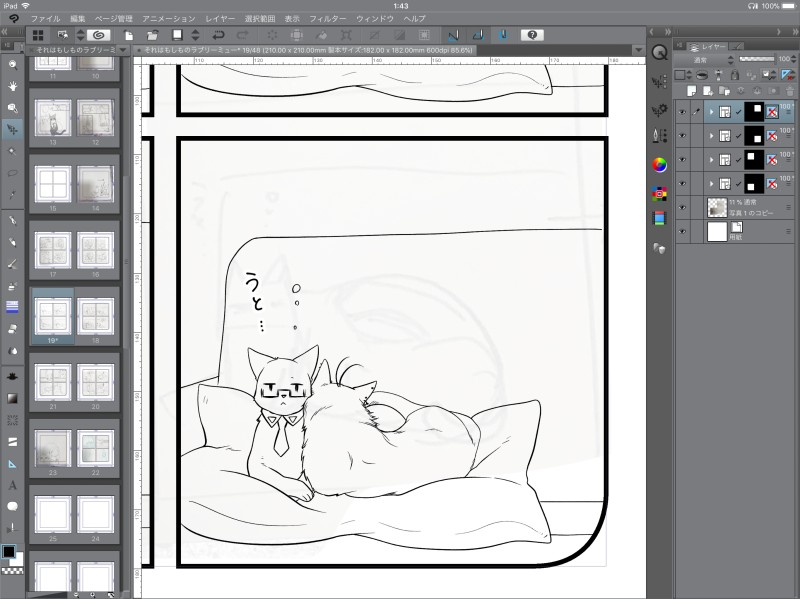800x599 pixels.
Task: Click the Redo arrow
Action: pos(243,35)
